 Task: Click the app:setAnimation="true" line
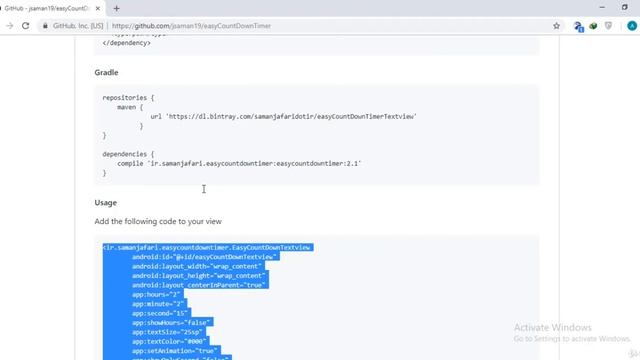click(x=176, y=351)
